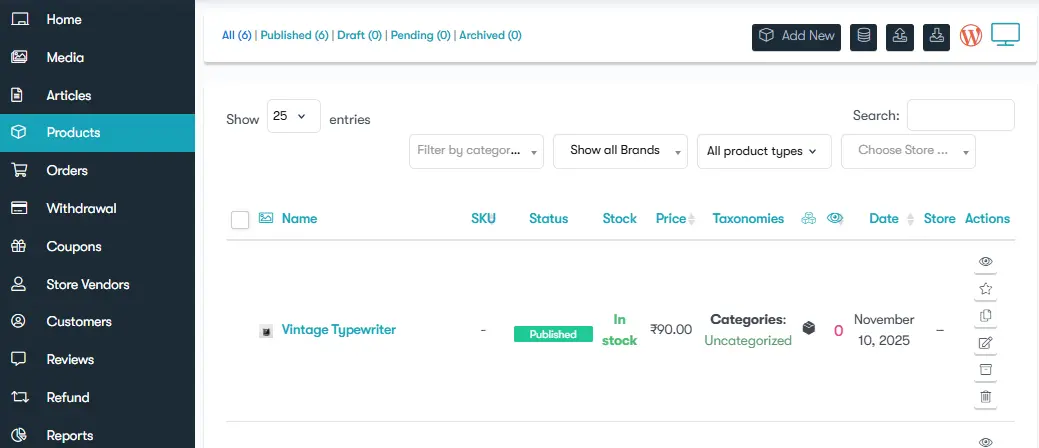Go to Store Vendors in sidebar

(87, 285)
